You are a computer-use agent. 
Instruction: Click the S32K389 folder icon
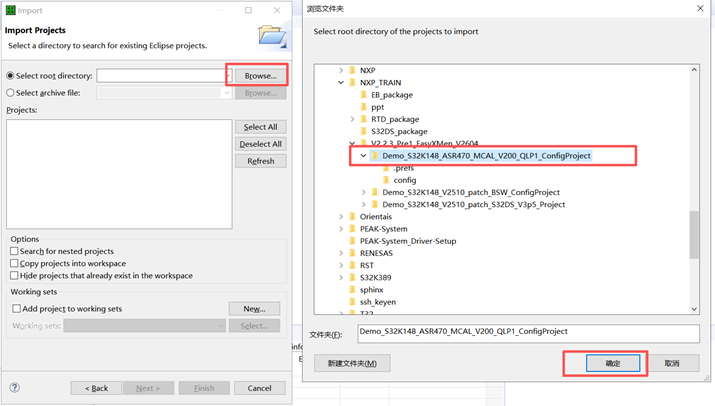point(352,277)
